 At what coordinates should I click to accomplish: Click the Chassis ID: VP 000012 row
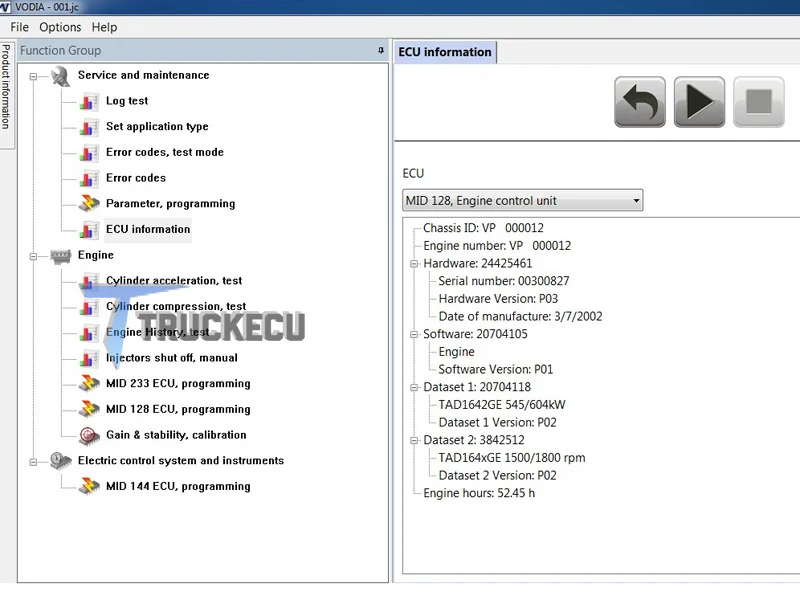(483, 228)
